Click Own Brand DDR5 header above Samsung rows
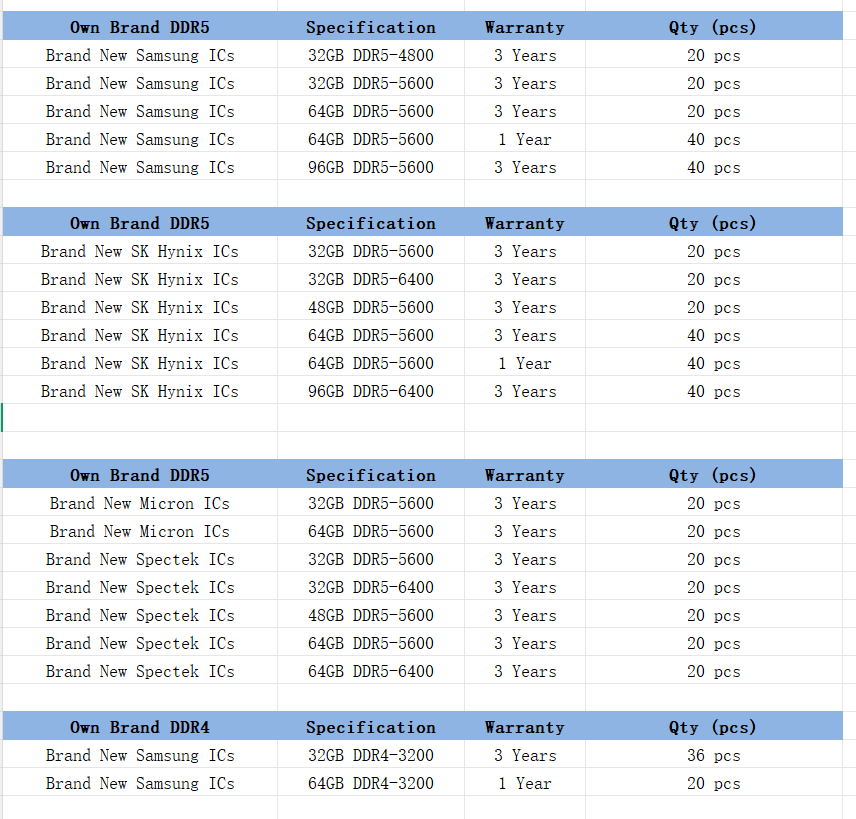 point(140,27)
